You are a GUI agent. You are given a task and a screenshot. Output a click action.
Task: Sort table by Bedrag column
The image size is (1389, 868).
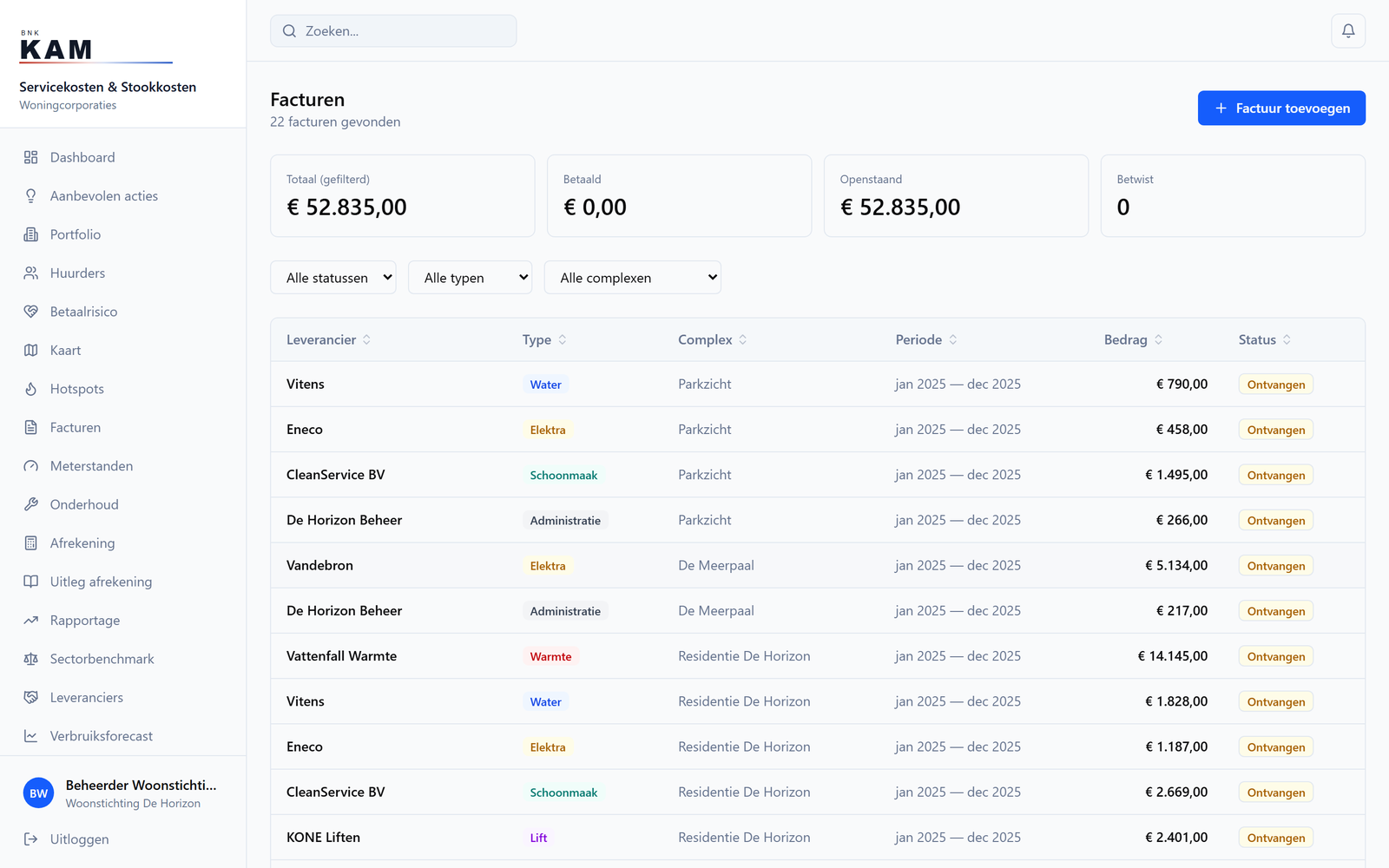(x=1133, y=339)
